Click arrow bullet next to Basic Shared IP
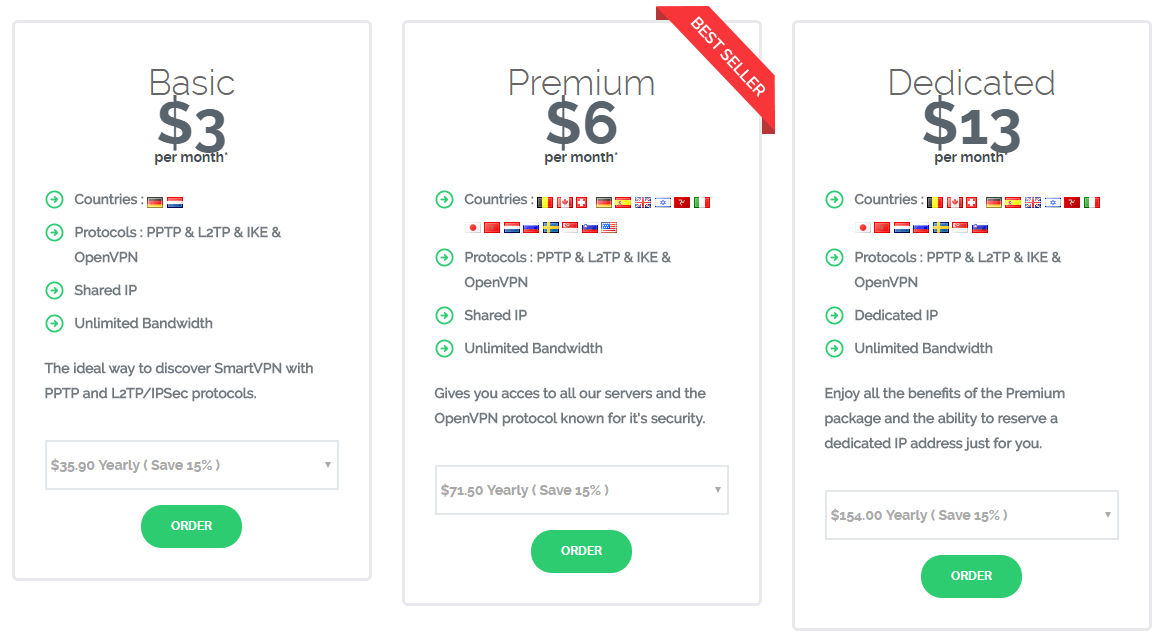1163x642 pixels. (x=54, y=291)
